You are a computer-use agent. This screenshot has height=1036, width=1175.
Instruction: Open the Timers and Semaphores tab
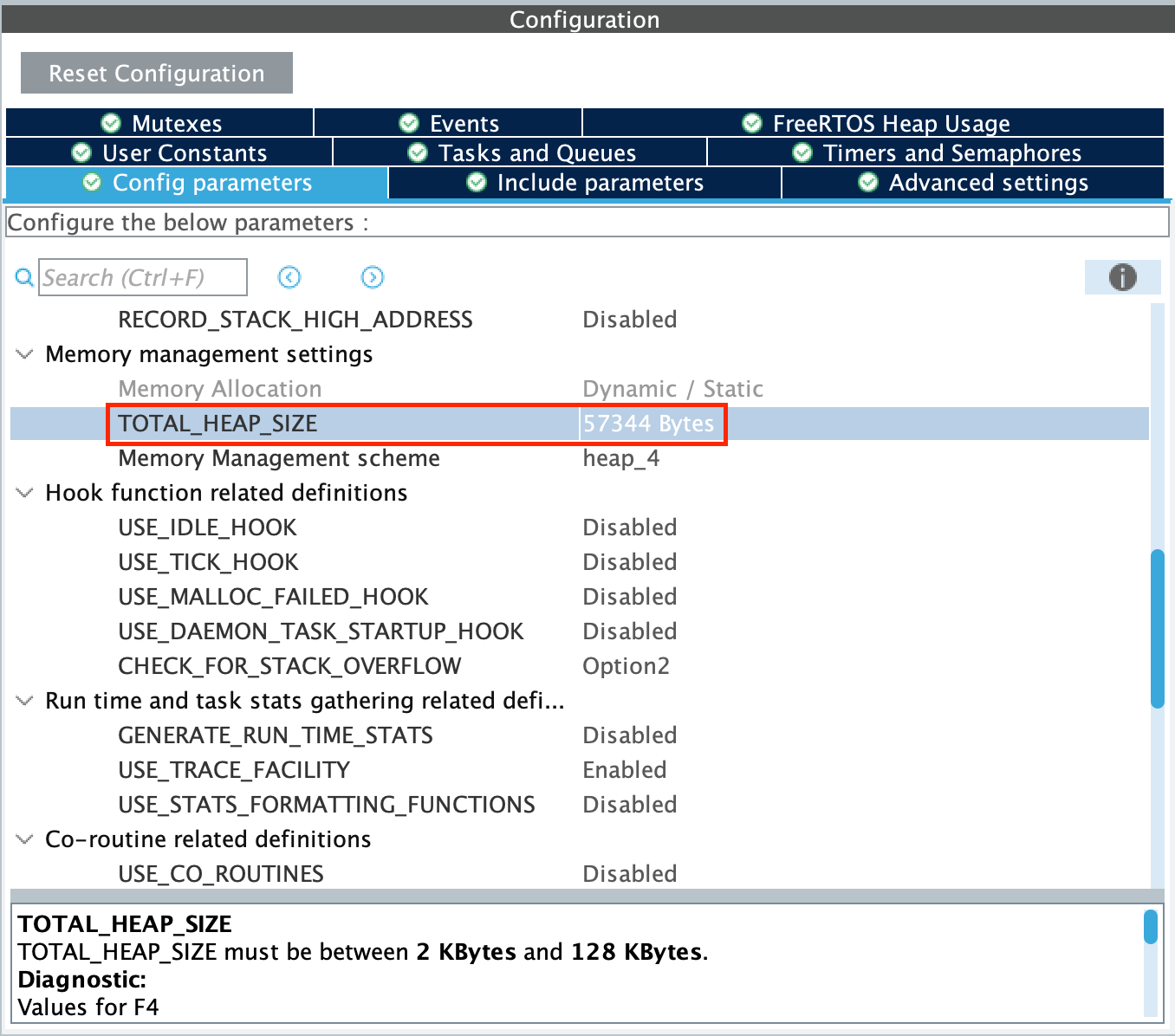coord(936,152)
